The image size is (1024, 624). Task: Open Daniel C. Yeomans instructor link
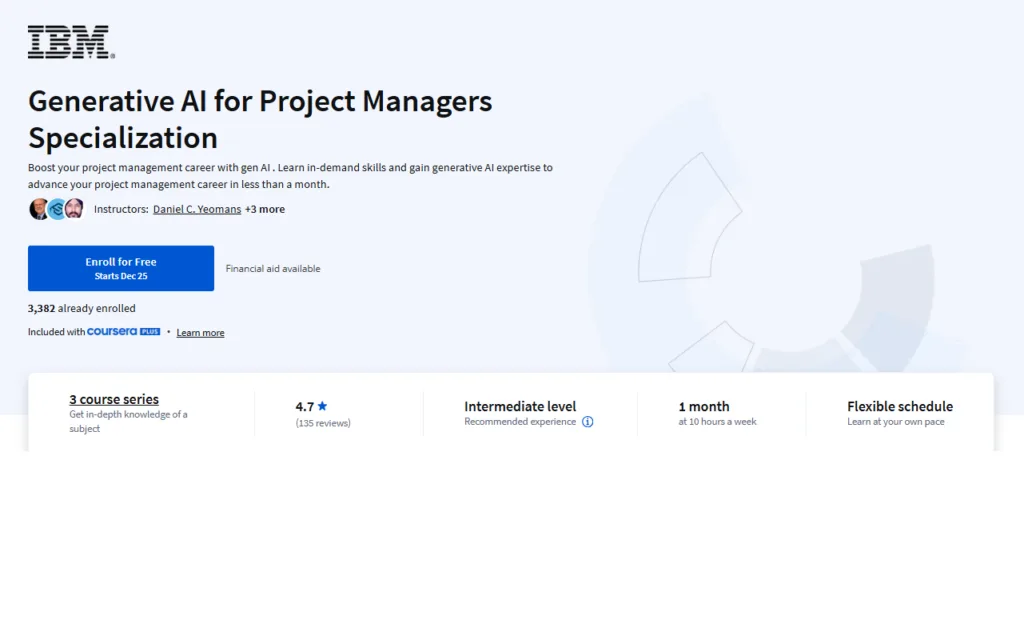(x=197, y=210)
